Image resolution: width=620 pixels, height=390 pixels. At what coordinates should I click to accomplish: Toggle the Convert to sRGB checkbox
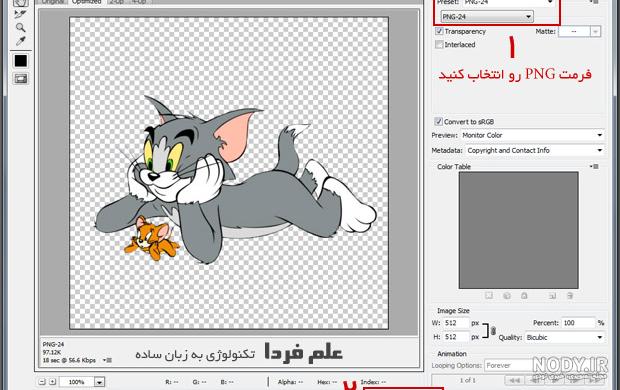tap(438, 121)
